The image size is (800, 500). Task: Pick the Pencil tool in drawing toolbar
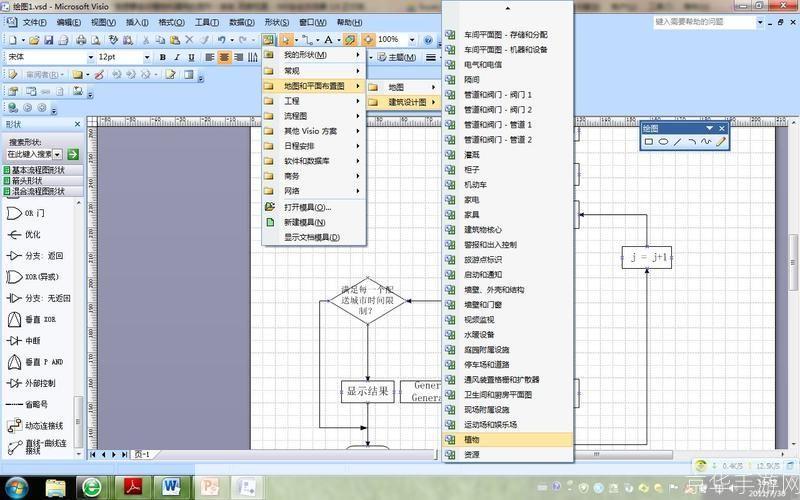pyautogui.click(x=720, y=142)
